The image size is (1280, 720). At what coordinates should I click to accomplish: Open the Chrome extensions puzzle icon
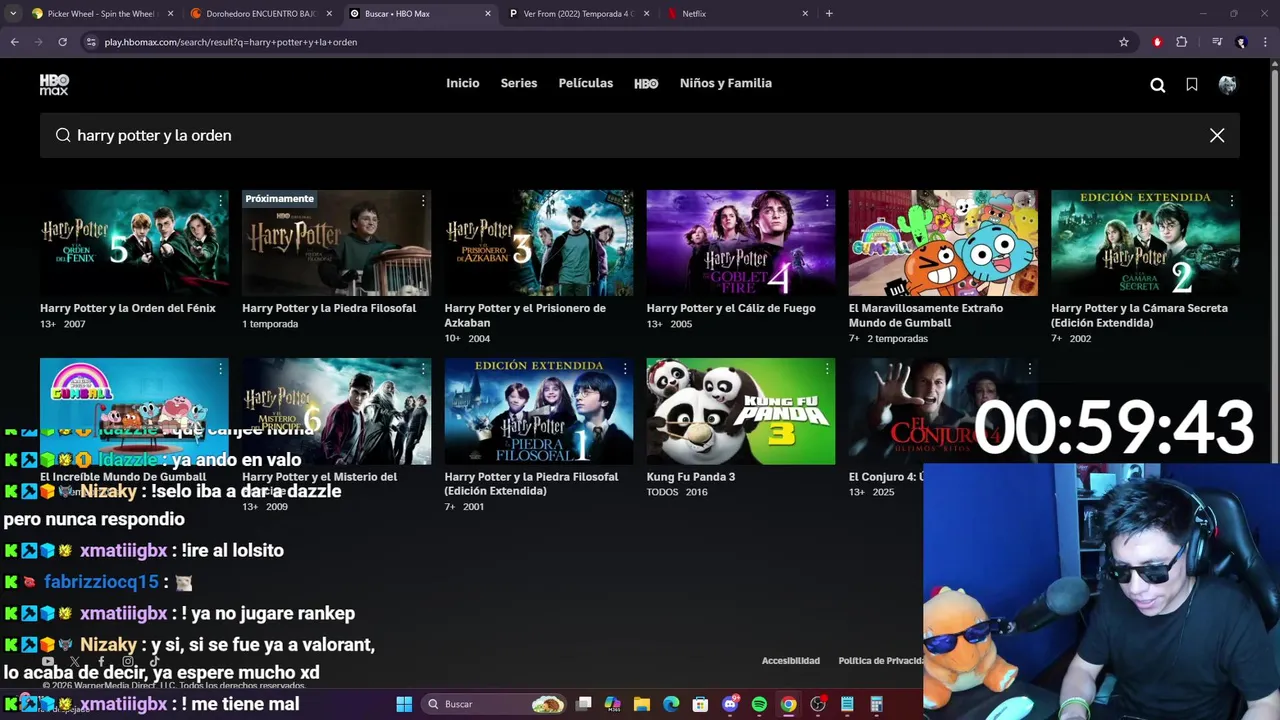pos(1182,42)
